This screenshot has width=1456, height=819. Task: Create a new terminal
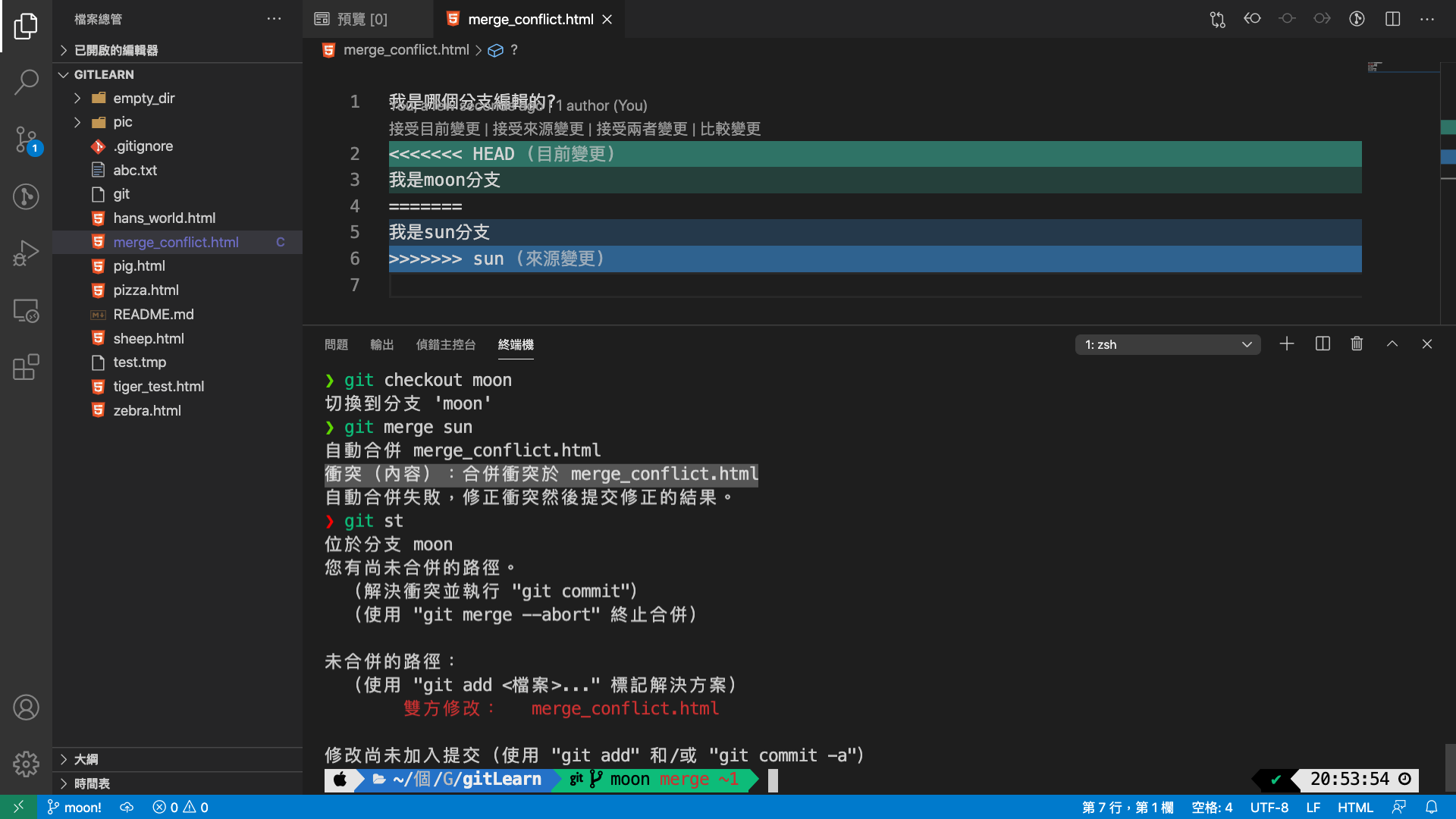1287,344
